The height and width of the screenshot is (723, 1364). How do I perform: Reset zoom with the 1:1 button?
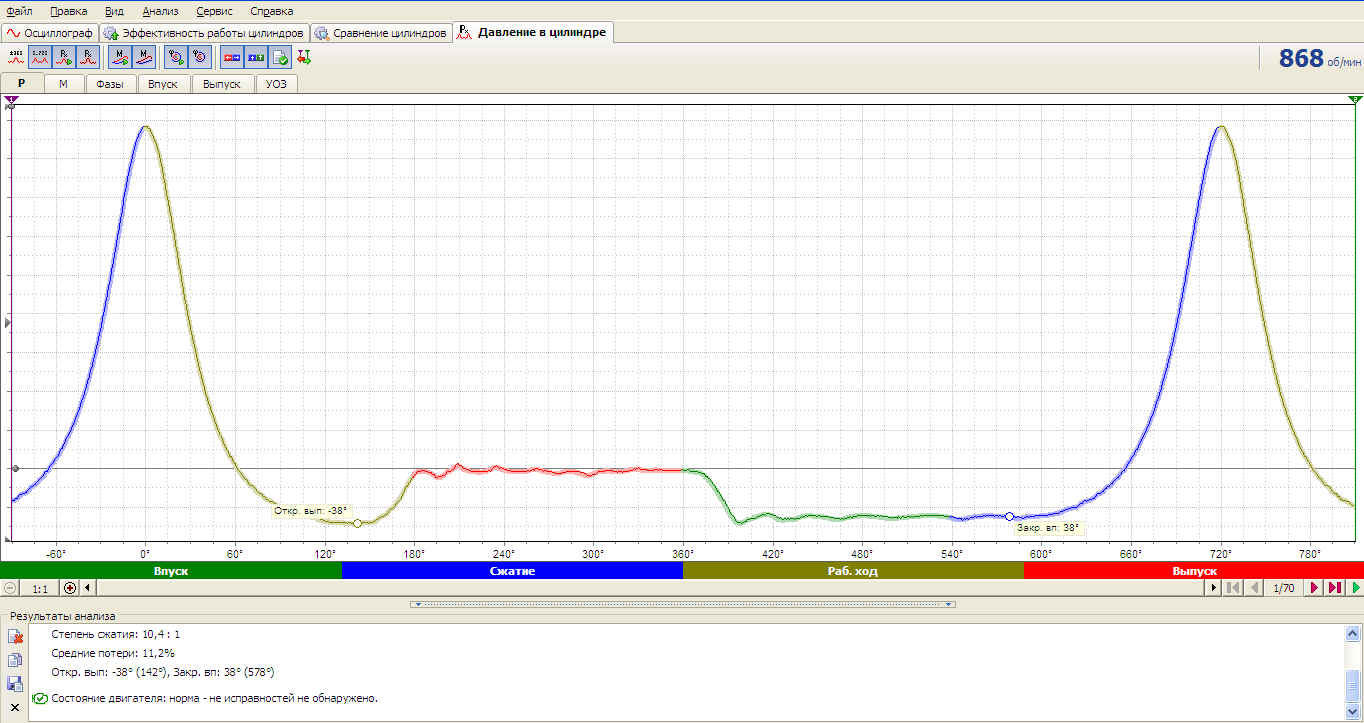[40, 588]
